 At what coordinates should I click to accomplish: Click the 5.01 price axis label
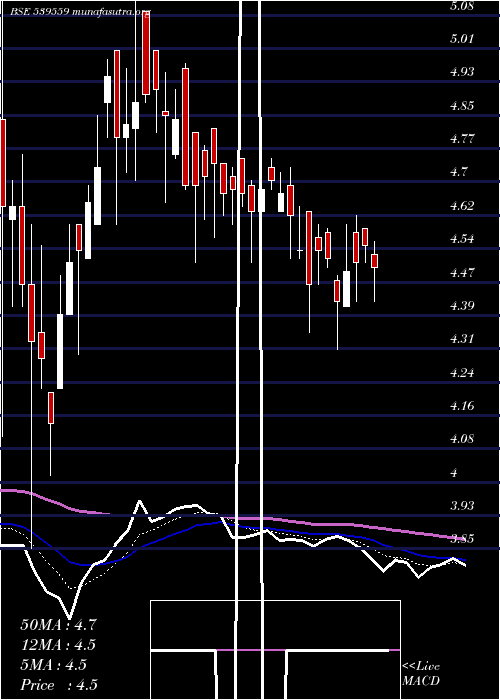coord(462,39)
